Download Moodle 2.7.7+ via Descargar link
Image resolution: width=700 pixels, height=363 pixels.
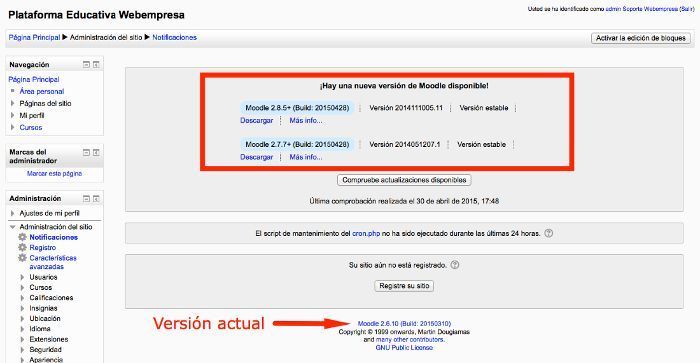tap(257, 157)
